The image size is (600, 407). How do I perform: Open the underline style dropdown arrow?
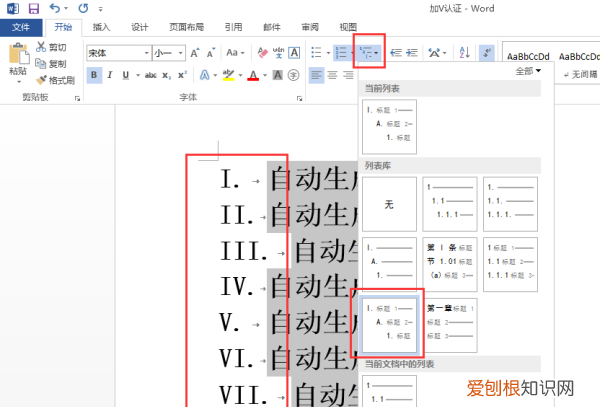pos(138,75)
